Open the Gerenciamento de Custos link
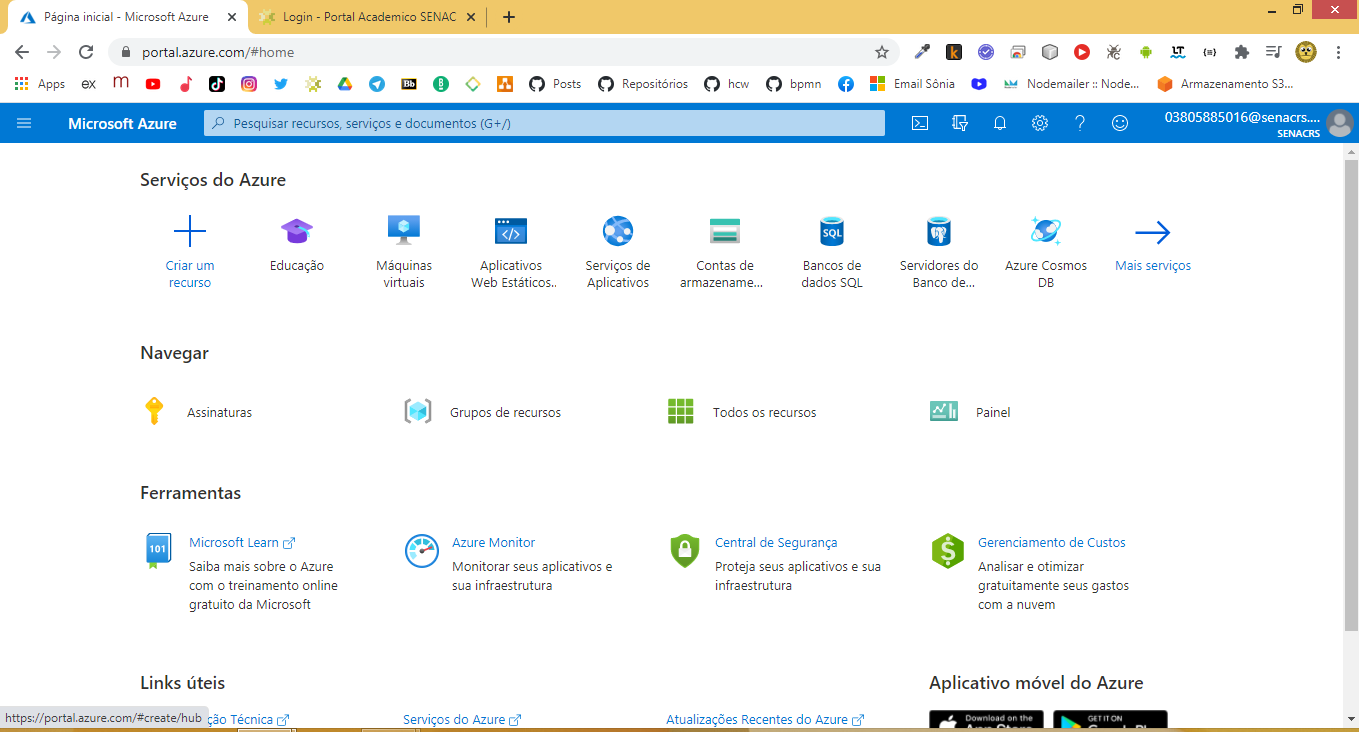The image size is (1359, 732). click(1052, 542)
